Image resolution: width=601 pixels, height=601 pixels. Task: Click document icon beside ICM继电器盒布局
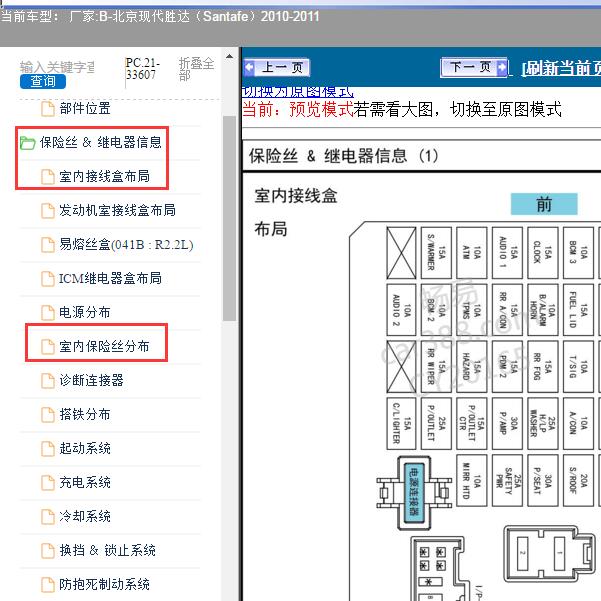click(48, 279)
